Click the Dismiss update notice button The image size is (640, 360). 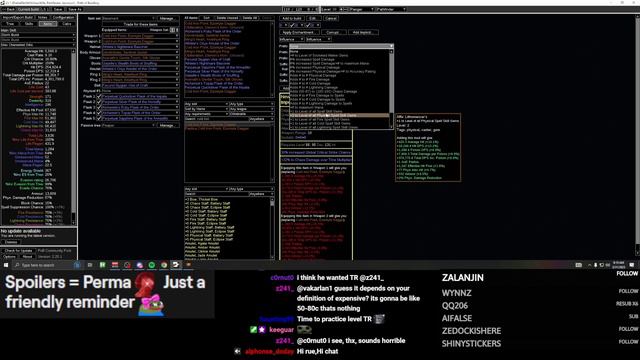[11, 242]
